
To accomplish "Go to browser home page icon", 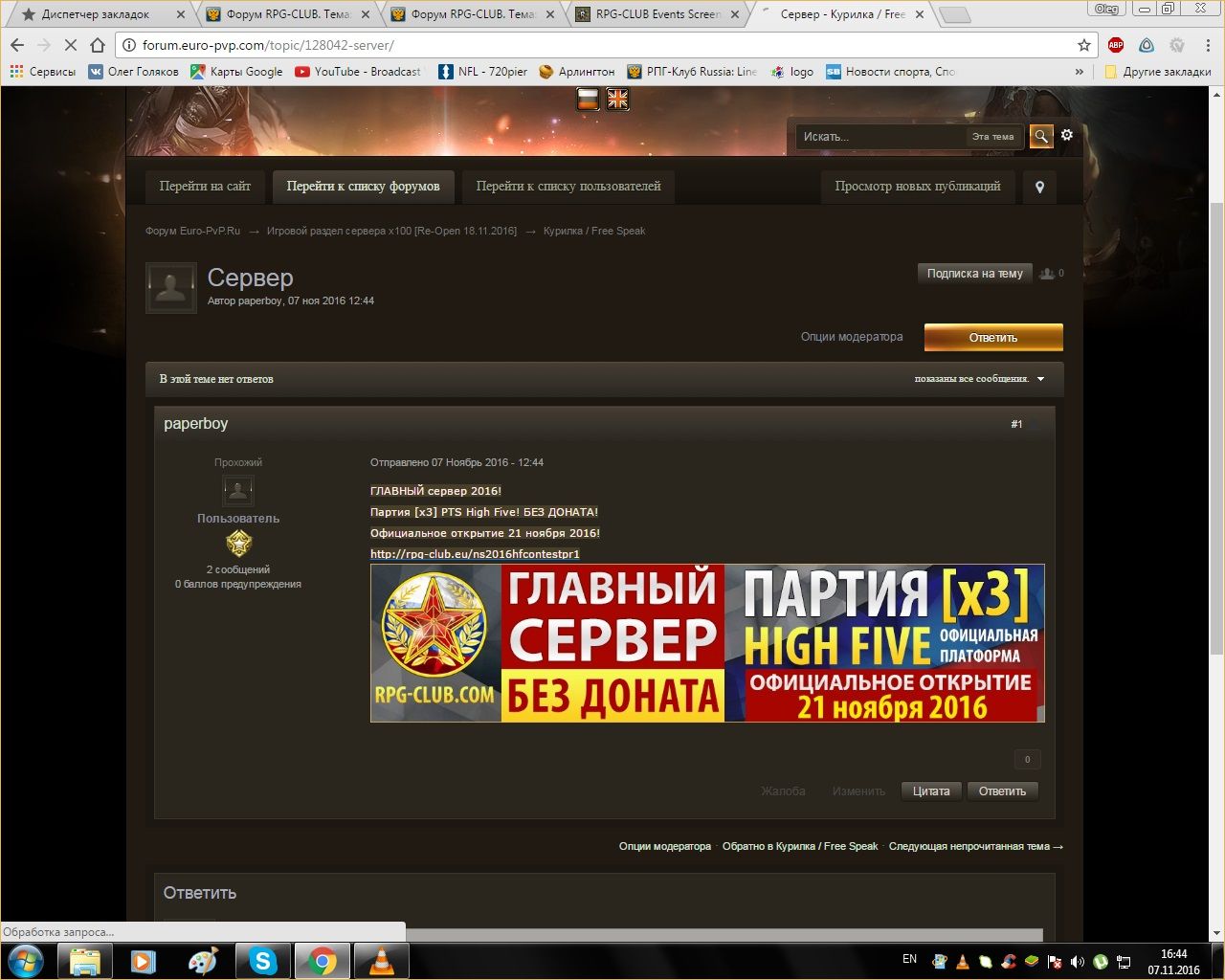I will 98,45.
